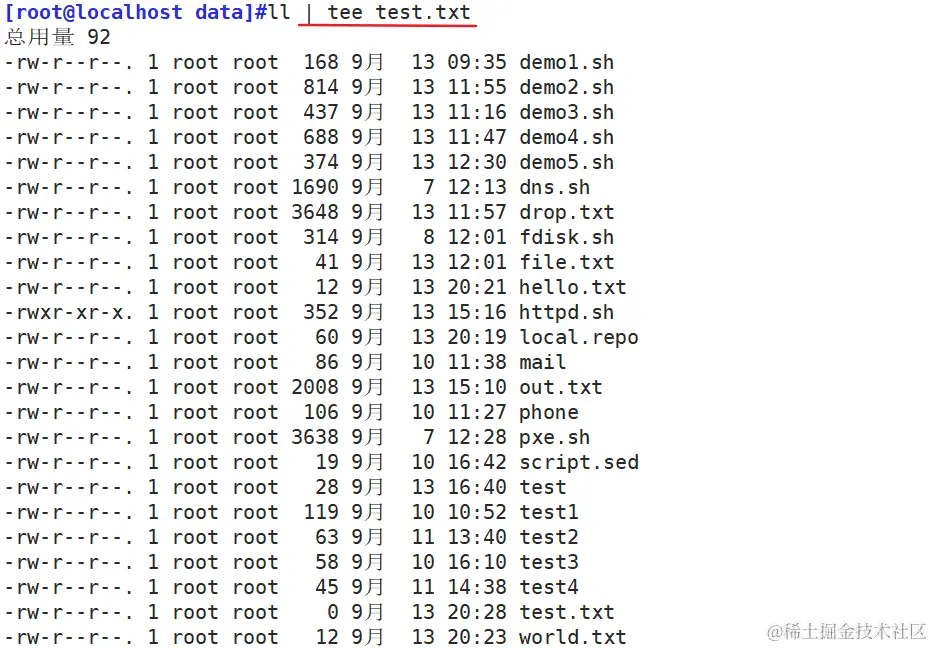
Task: Click the demo1.sh filename
Action: coord(566,63)
